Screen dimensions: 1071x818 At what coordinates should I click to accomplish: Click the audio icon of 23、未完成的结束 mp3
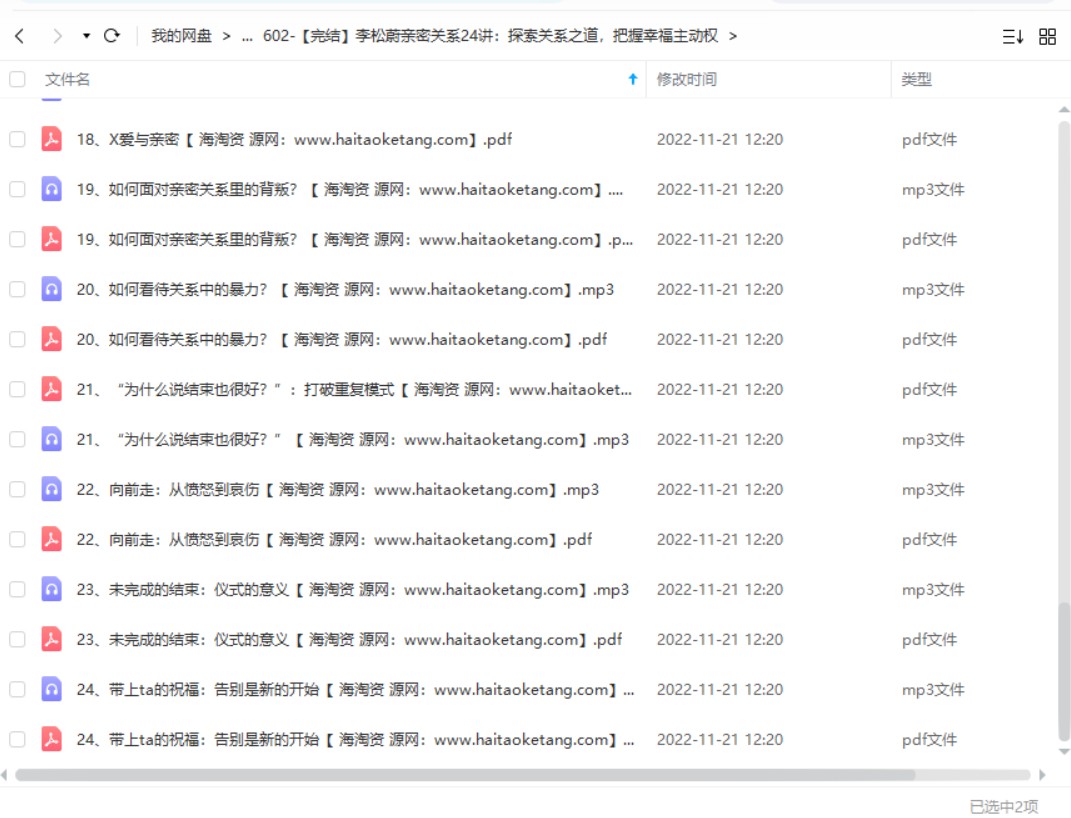point(51,589)
